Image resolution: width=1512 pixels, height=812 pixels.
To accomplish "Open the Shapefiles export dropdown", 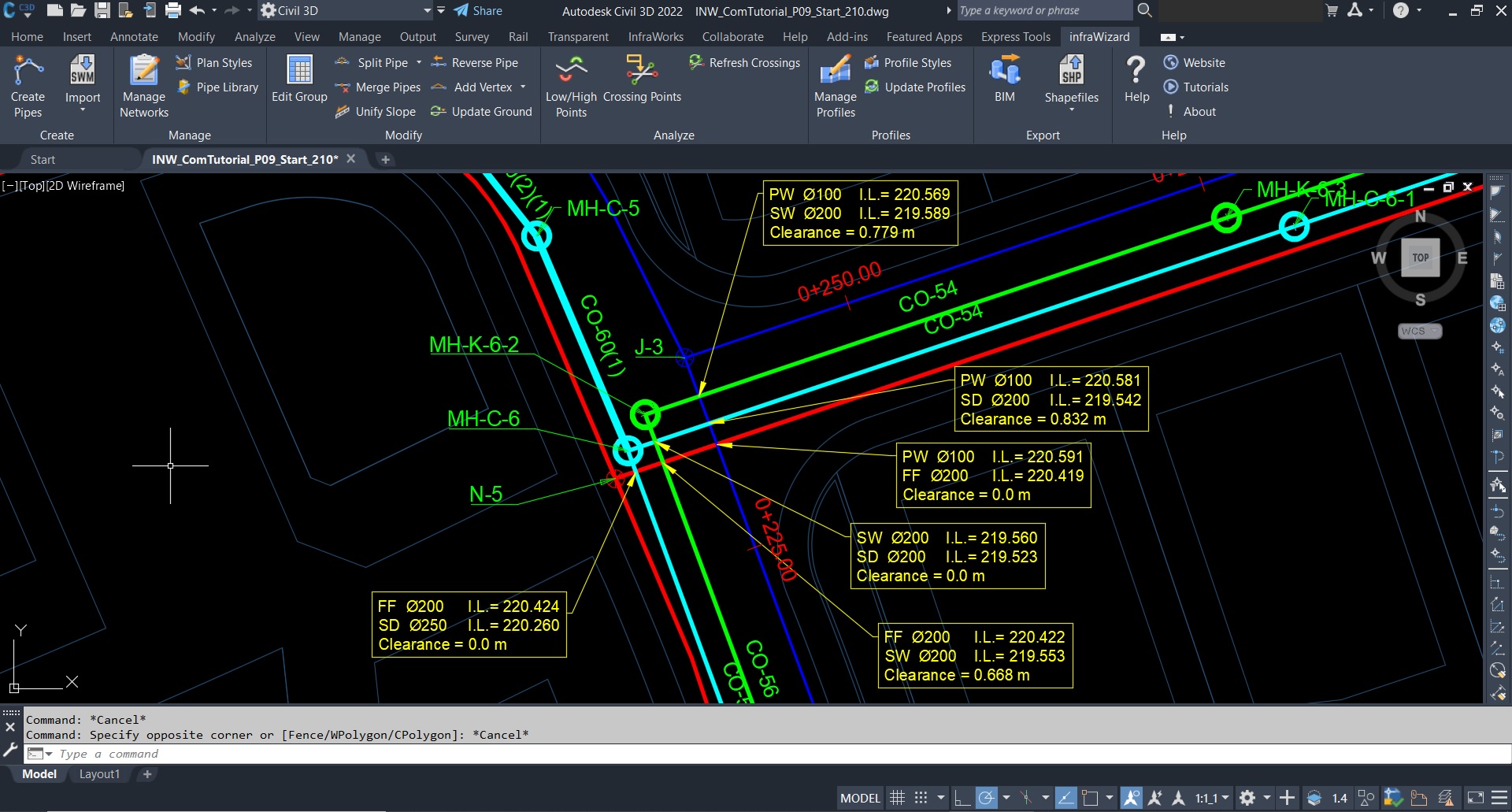I will point(1071,109).
